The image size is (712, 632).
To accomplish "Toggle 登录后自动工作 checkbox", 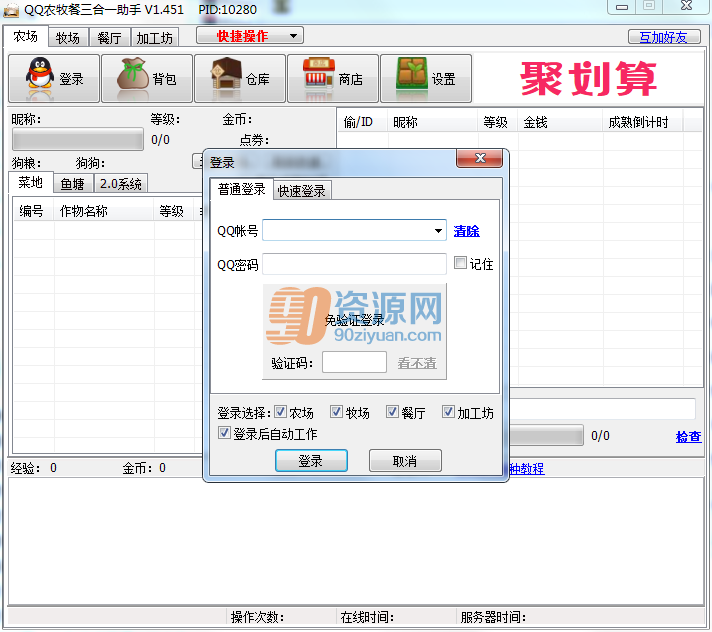I will (x=224, y=433).
